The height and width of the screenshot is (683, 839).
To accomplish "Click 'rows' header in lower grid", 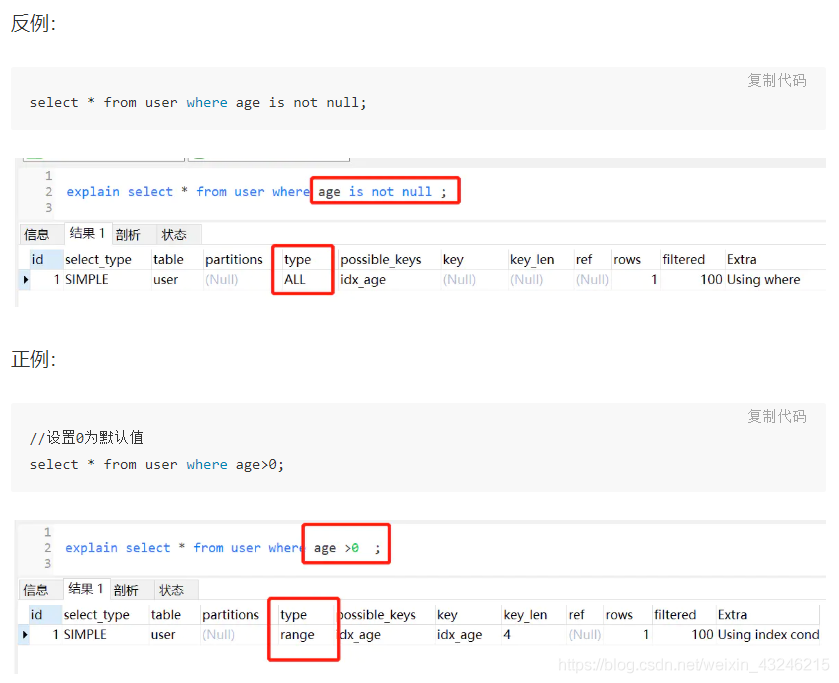I will point(619,614).
